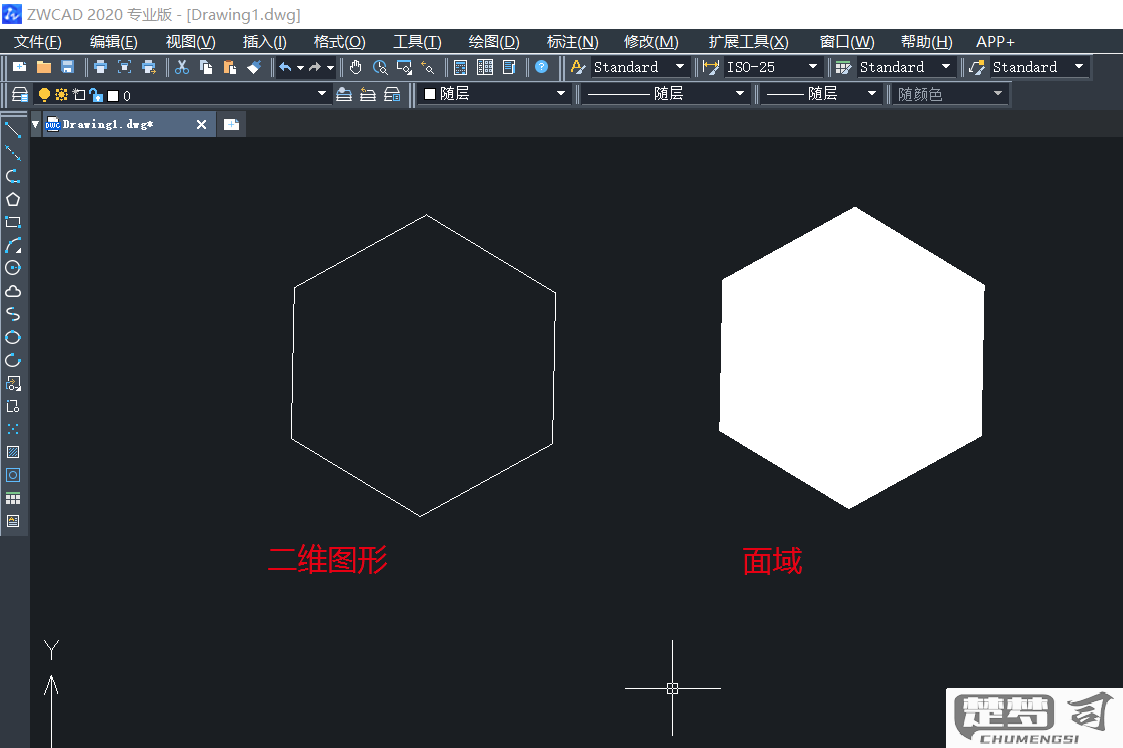Open the Tool palettes icon
This screenshot has width=1123, height=748.
509,67
